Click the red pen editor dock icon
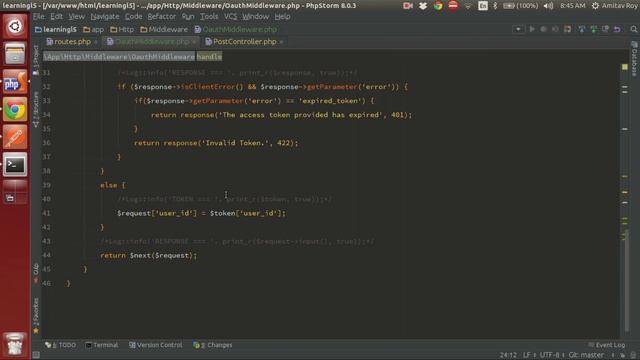The image size is (640, 360). 15,137
